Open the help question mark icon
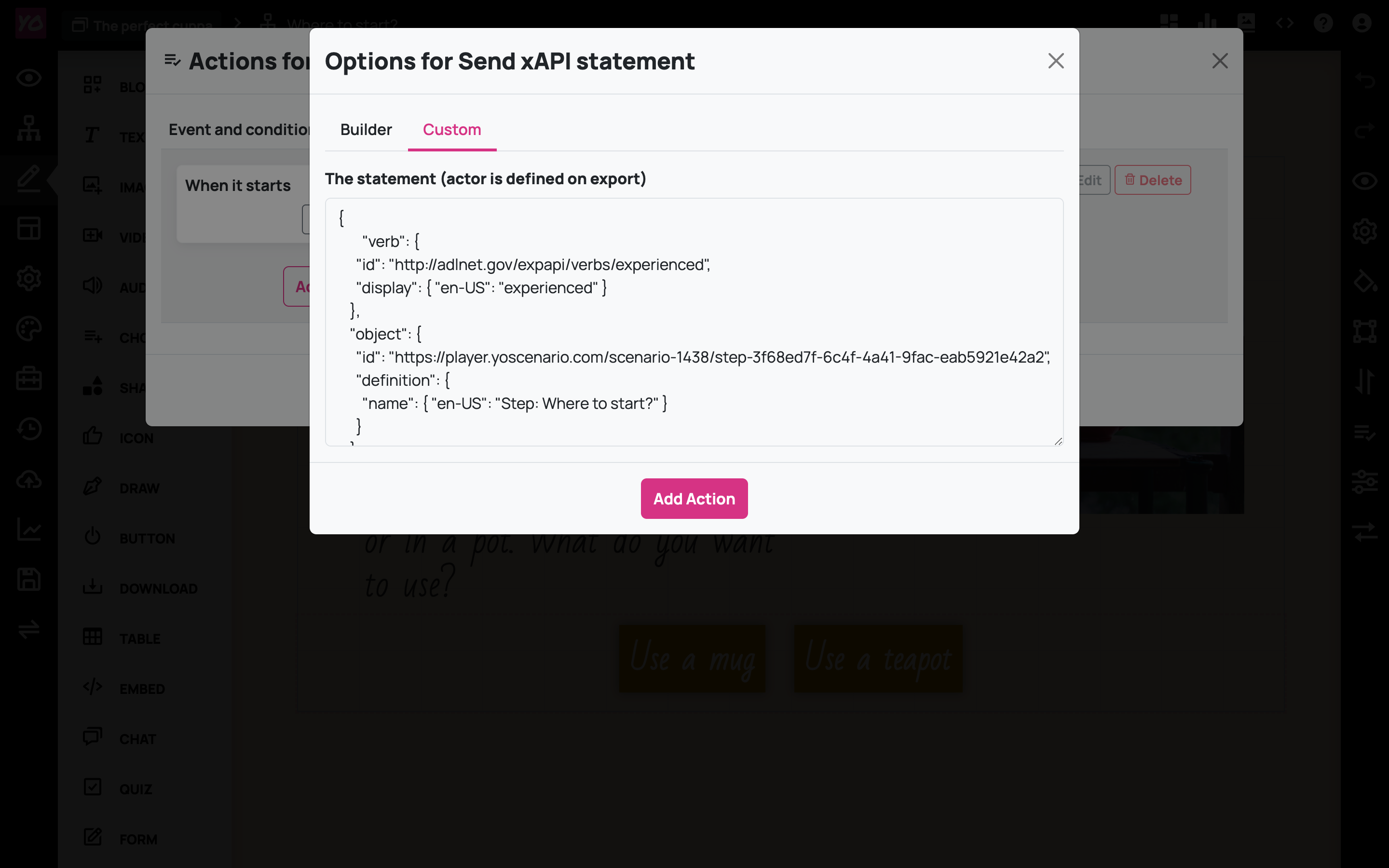The height and width of the screenshot is (868, 1389). coord(1323,23)
